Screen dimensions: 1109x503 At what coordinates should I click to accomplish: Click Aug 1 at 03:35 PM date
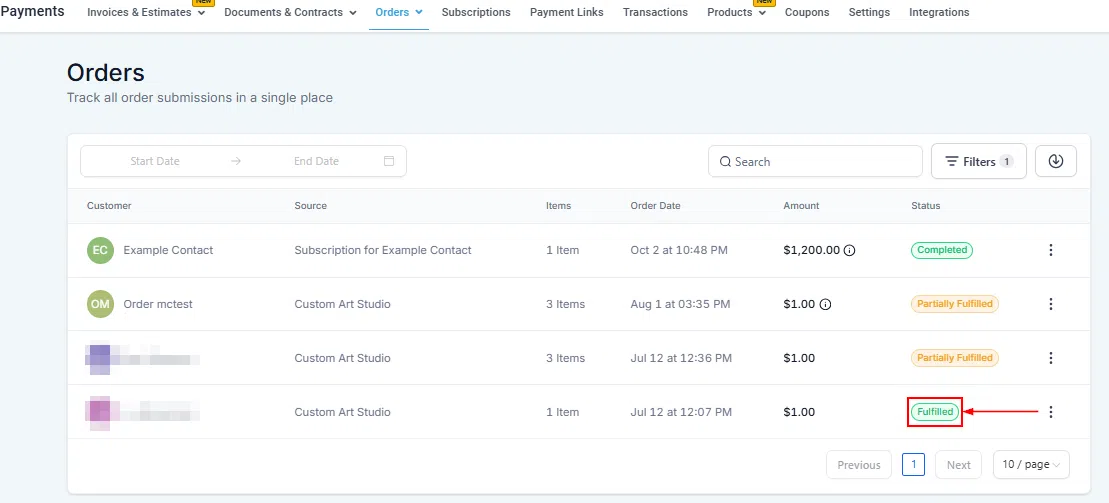[680, 304]
